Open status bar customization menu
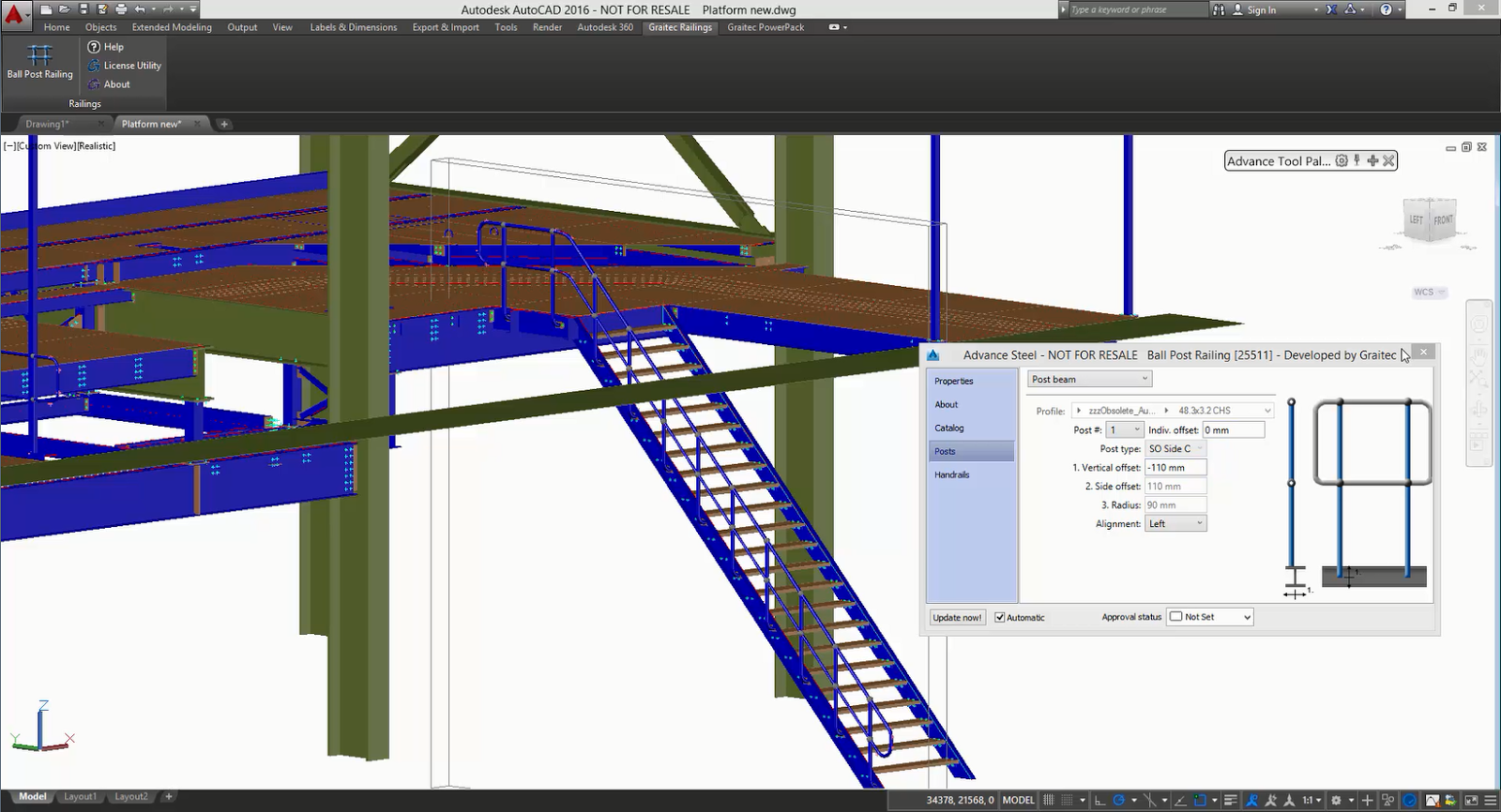The image size is (1501, 812). coord(1491,800)
